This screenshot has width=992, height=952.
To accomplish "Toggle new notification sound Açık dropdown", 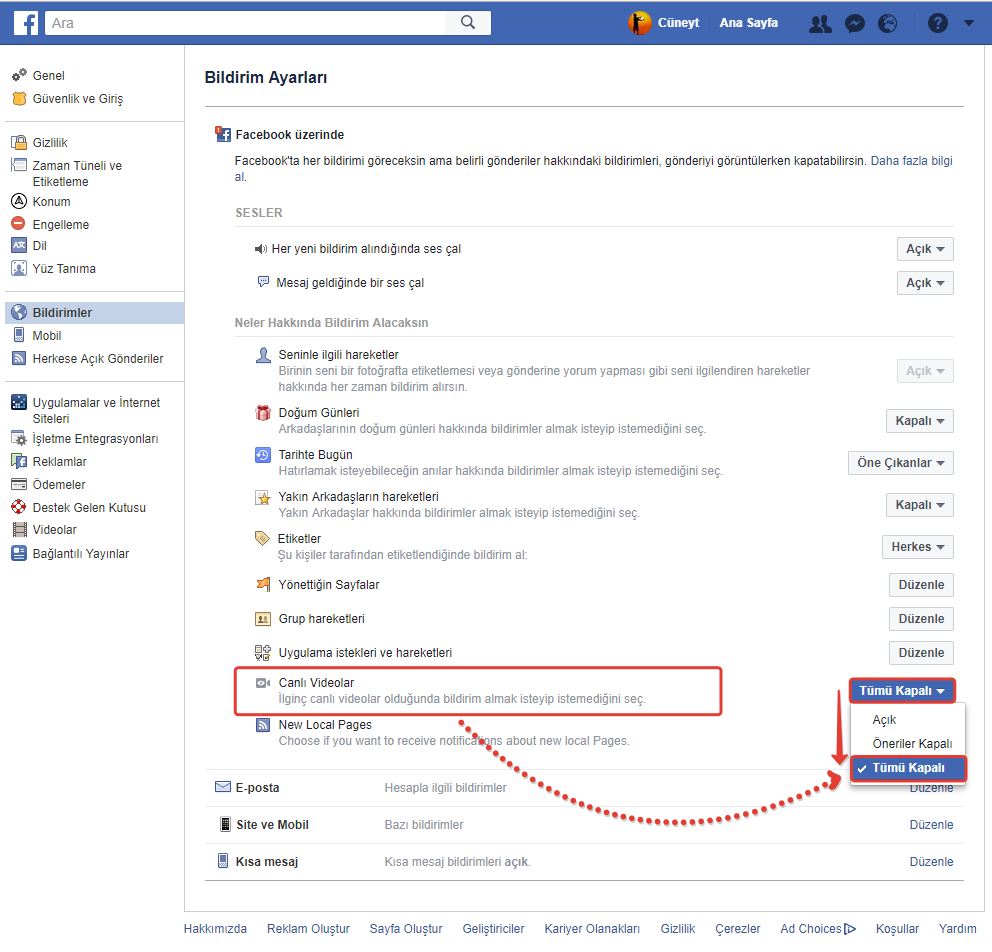I will point(925,249).
